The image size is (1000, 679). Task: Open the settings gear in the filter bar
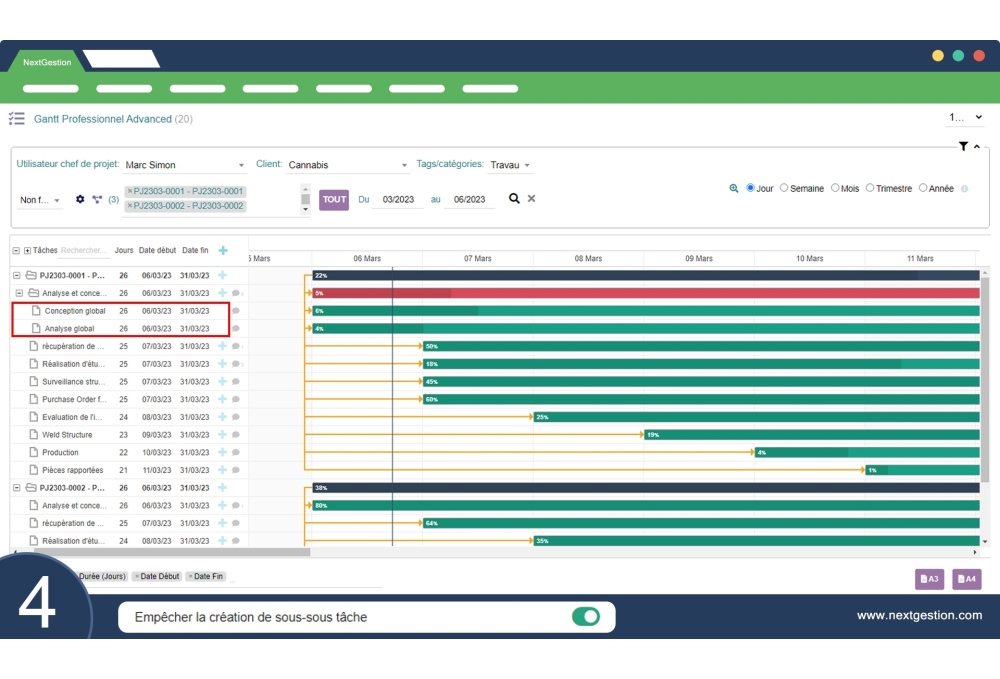(80, 197)
